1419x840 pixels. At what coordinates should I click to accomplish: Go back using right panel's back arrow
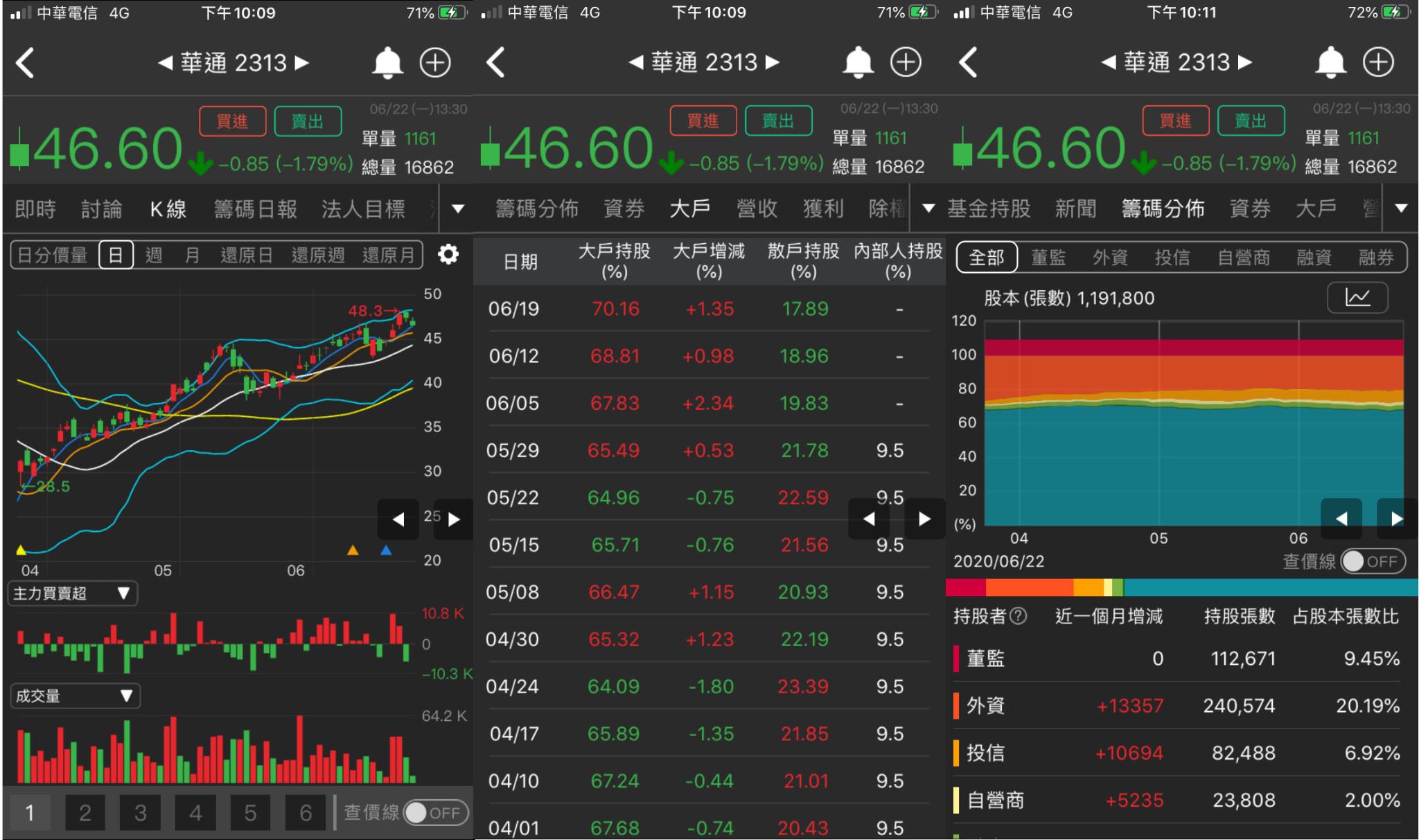click(x=968, y=62)
